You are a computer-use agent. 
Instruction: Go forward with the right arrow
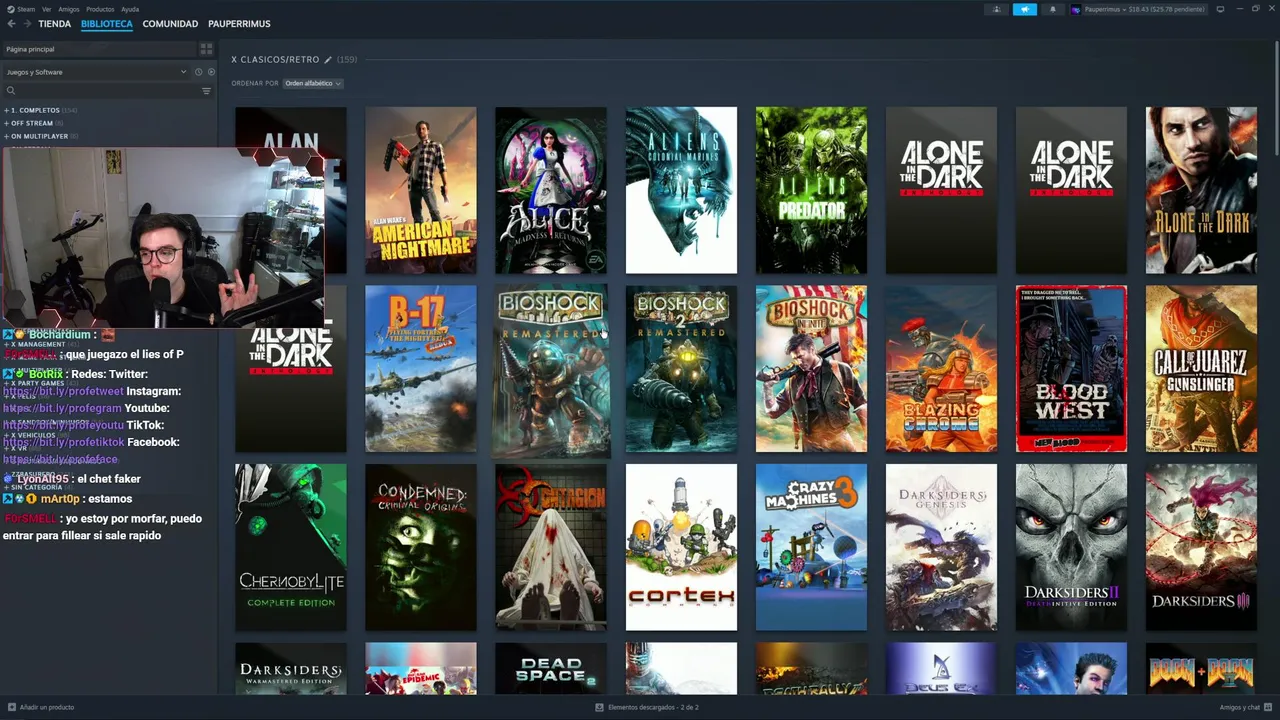coord(26,23)
